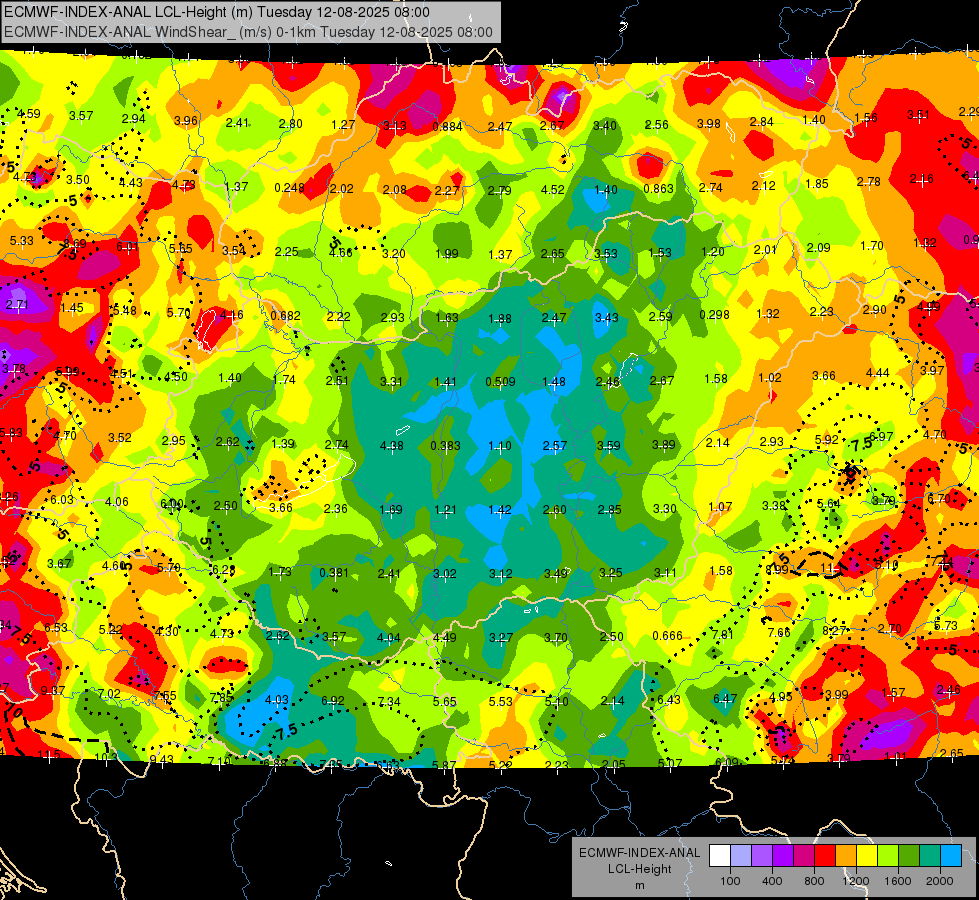Click the wind shear value 6.47
This screenshot has height=900, width=979.
click(x=725, y=698)
